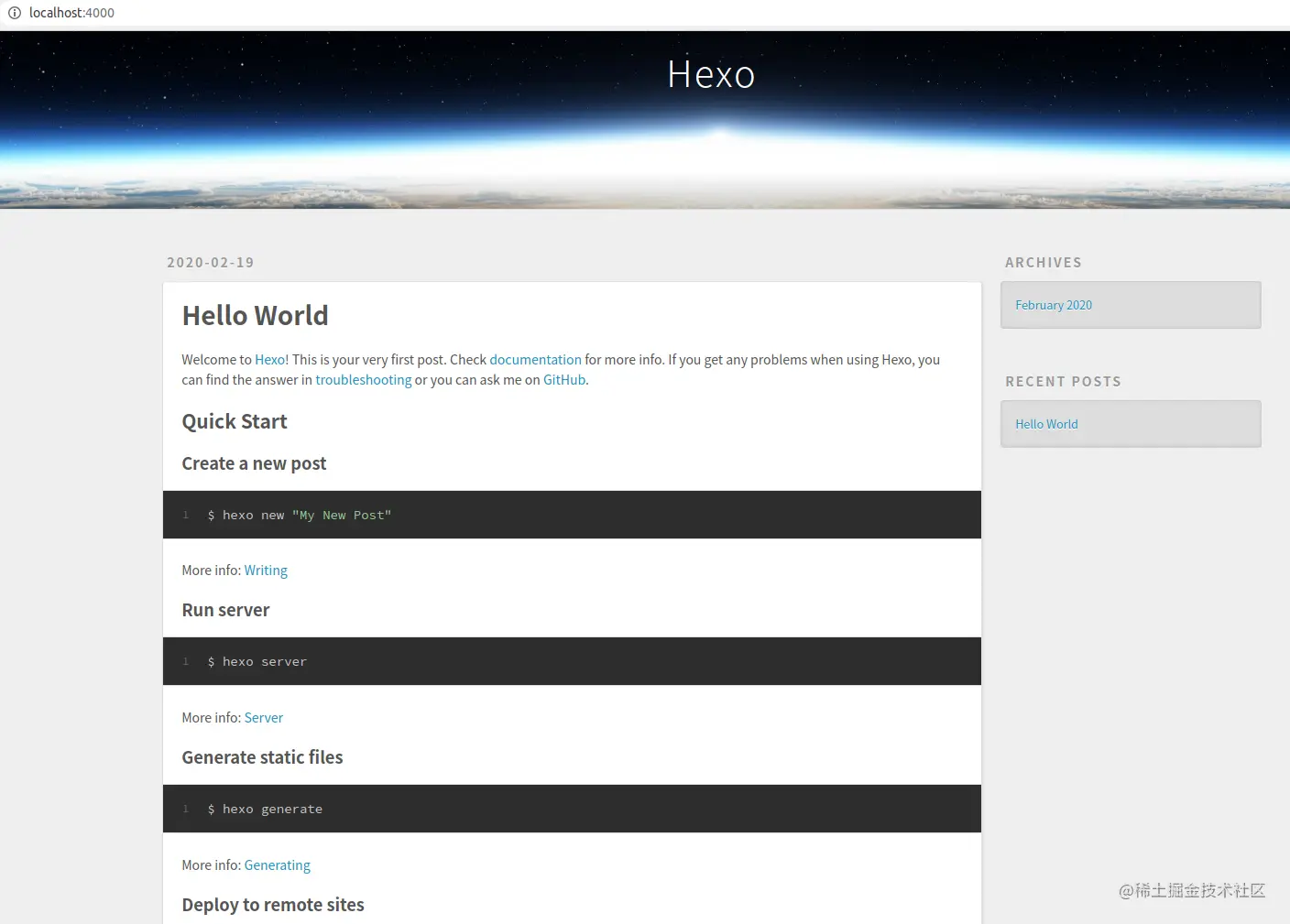Open Hello World under Recent Posts
Viewport: 1290px width, 924px height.
click(1046, 424)
